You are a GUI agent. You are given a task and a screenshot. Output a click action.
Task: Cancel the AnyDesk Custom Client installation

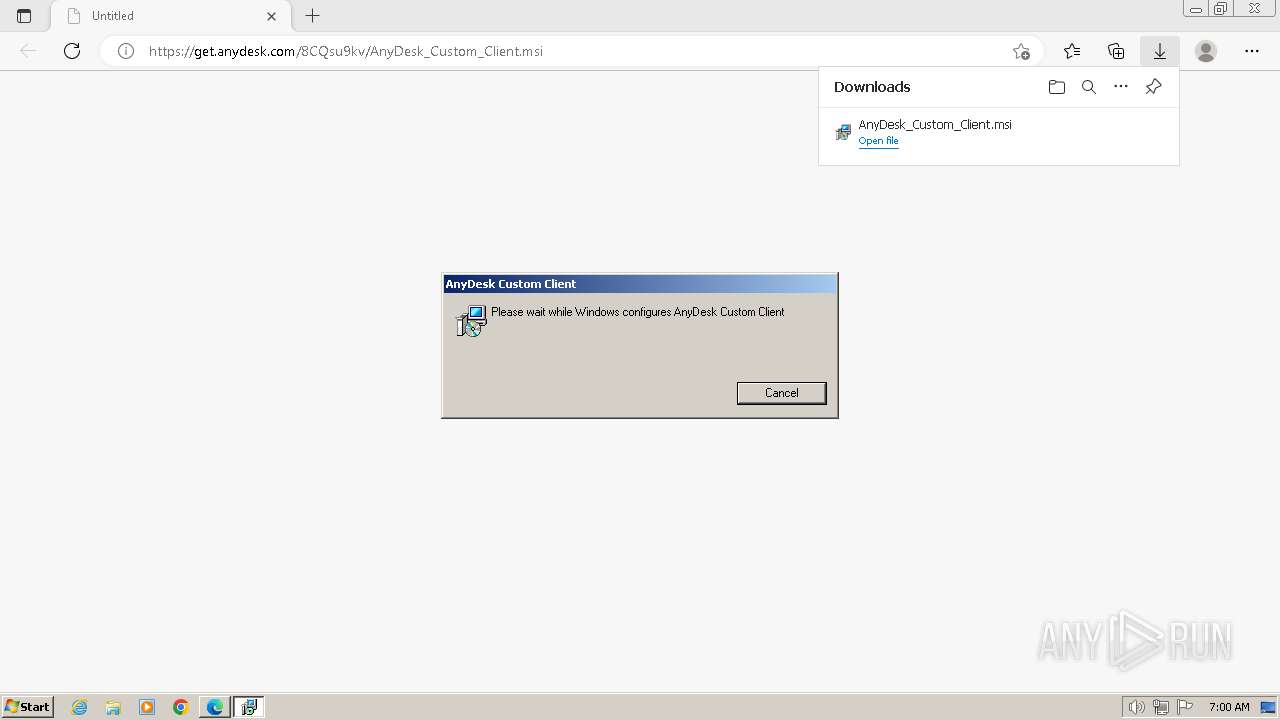coord(781,393)
